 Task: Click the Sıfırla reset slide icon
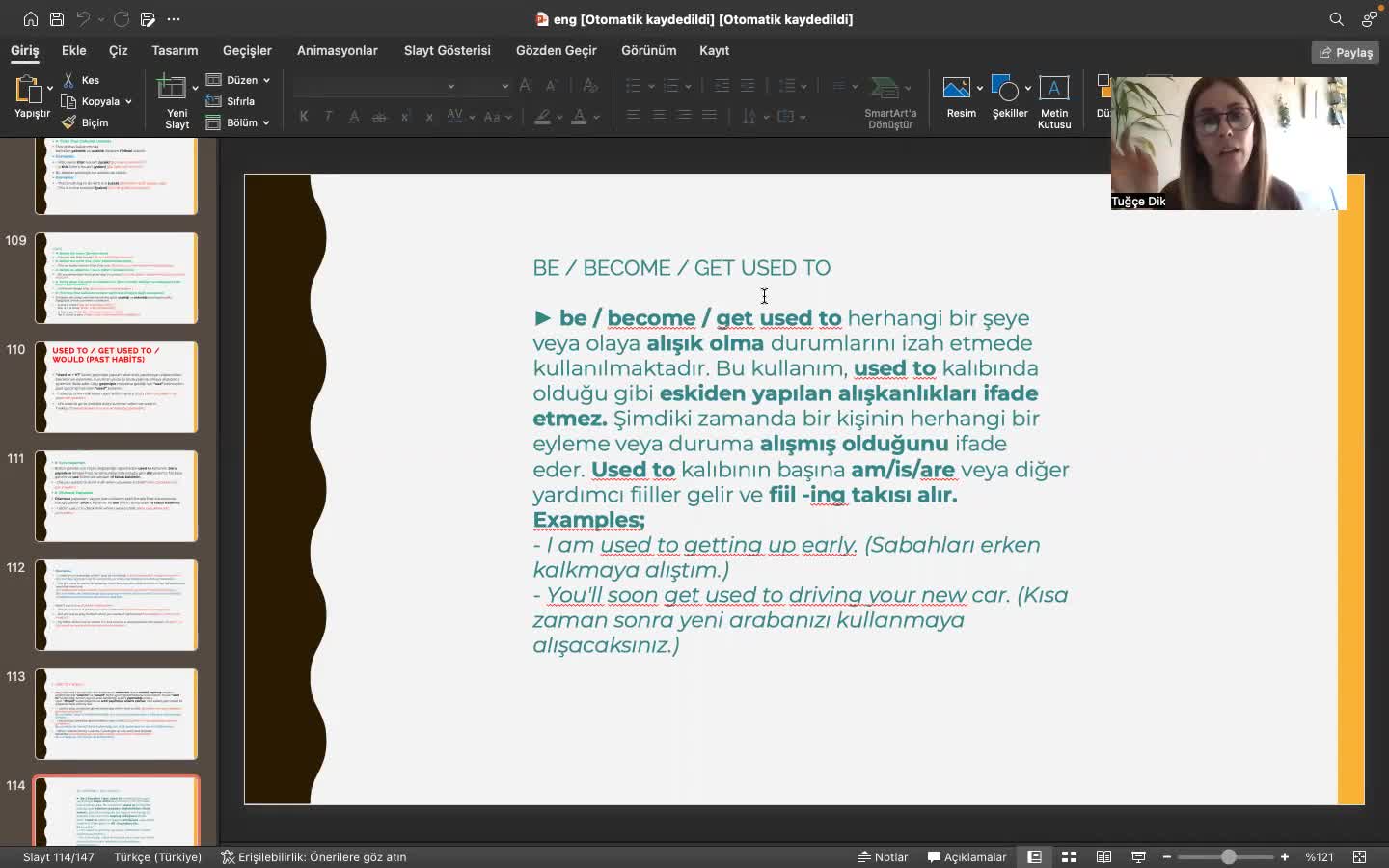[x=214, y=101]
